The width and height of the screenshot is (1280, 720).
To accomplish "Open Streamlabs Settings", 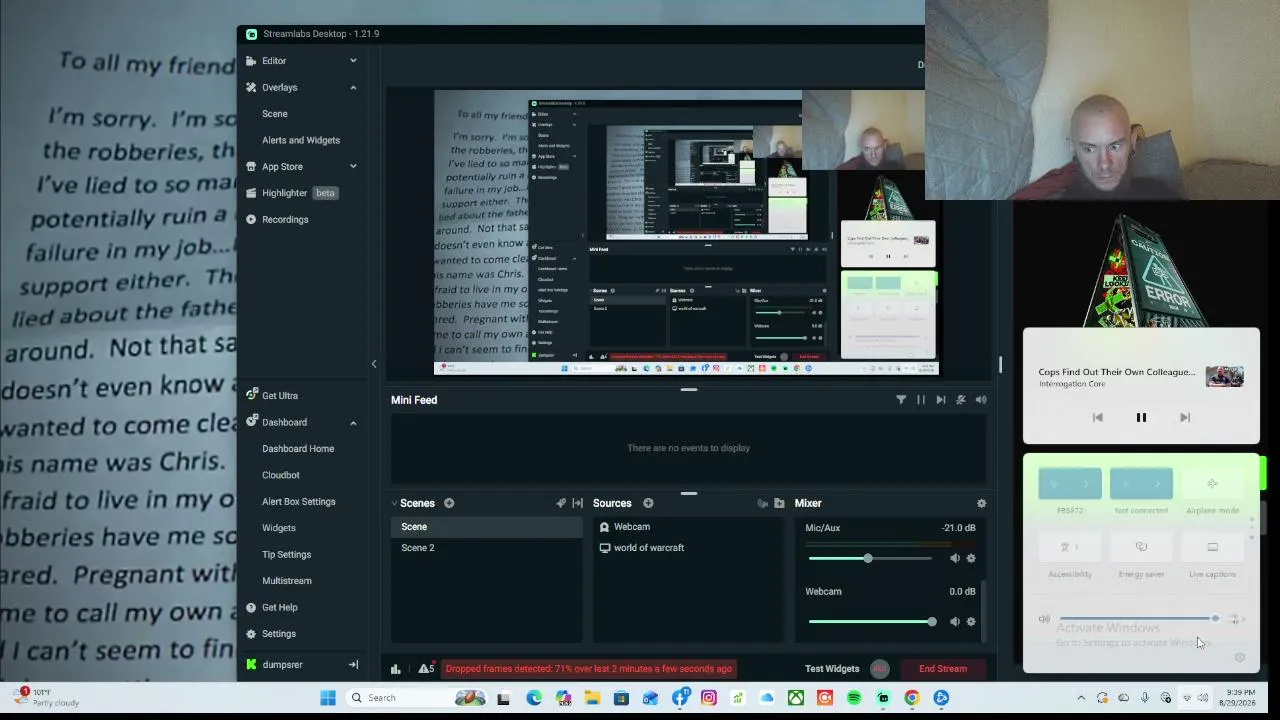I will (278, 634).
